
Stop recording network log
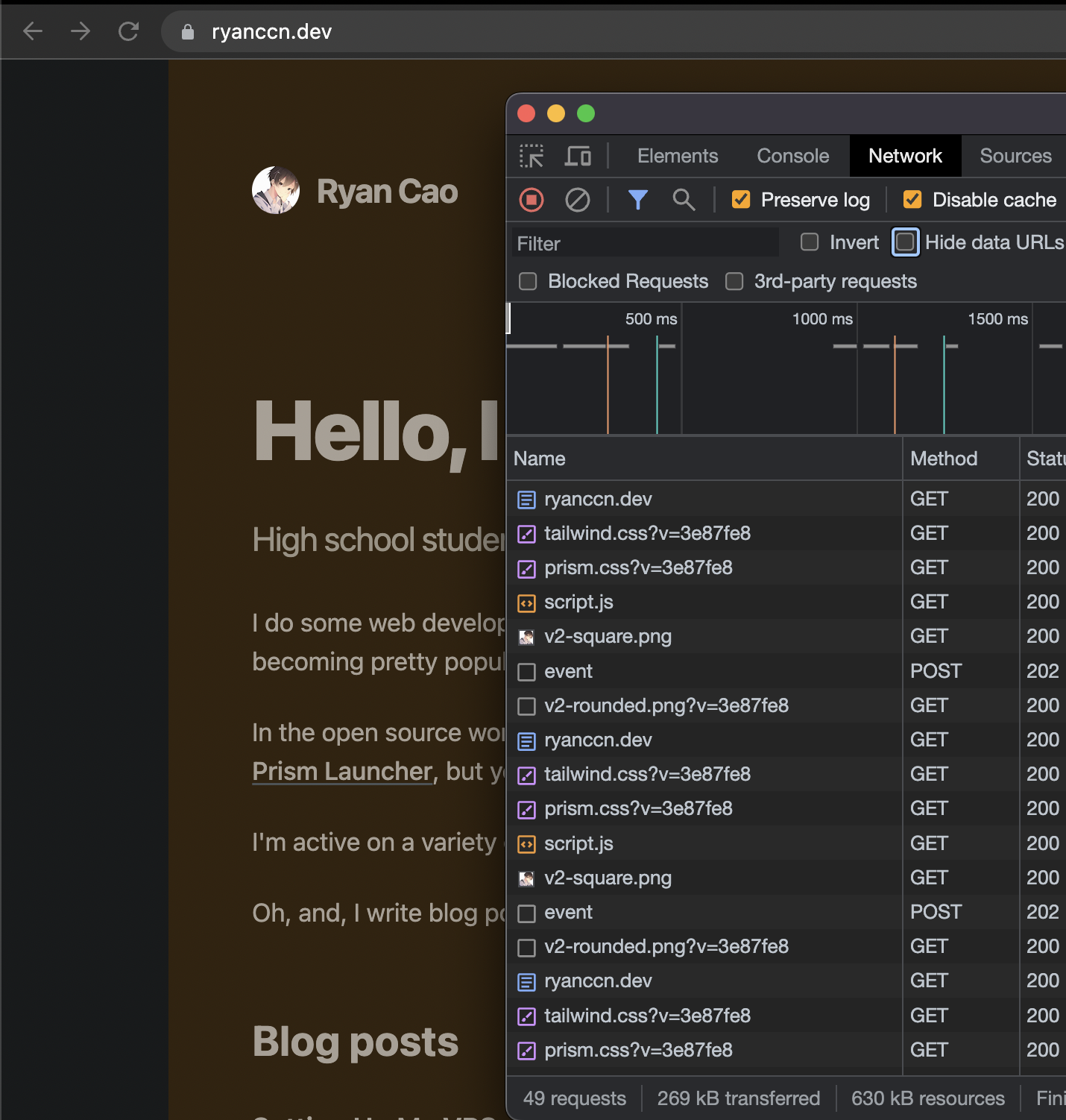[532, 200]
